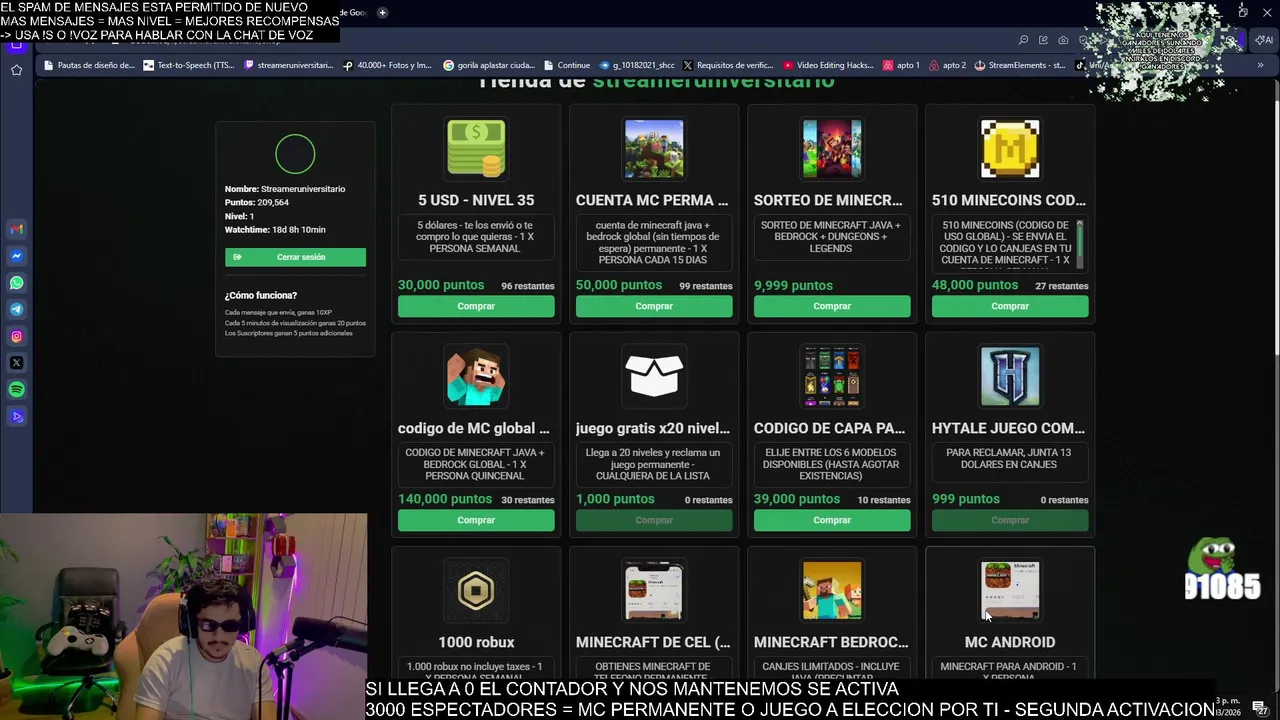Open the Continue bookmark
This screenshot has height=720, width=1280.
point(567,65)
